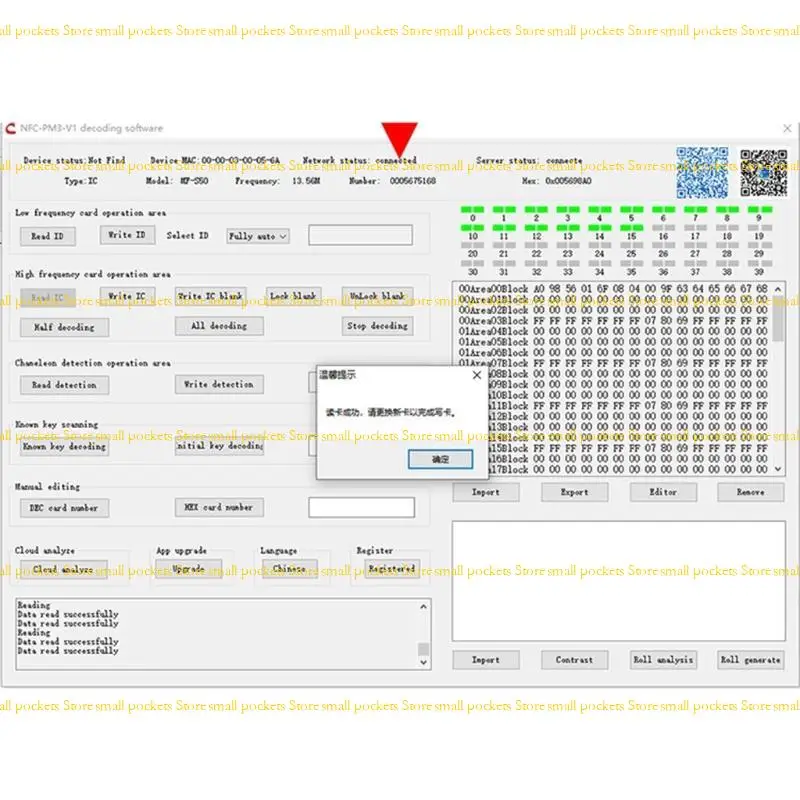
Task: Click the Hex value 0x005698A0
Action: point(568,181)
